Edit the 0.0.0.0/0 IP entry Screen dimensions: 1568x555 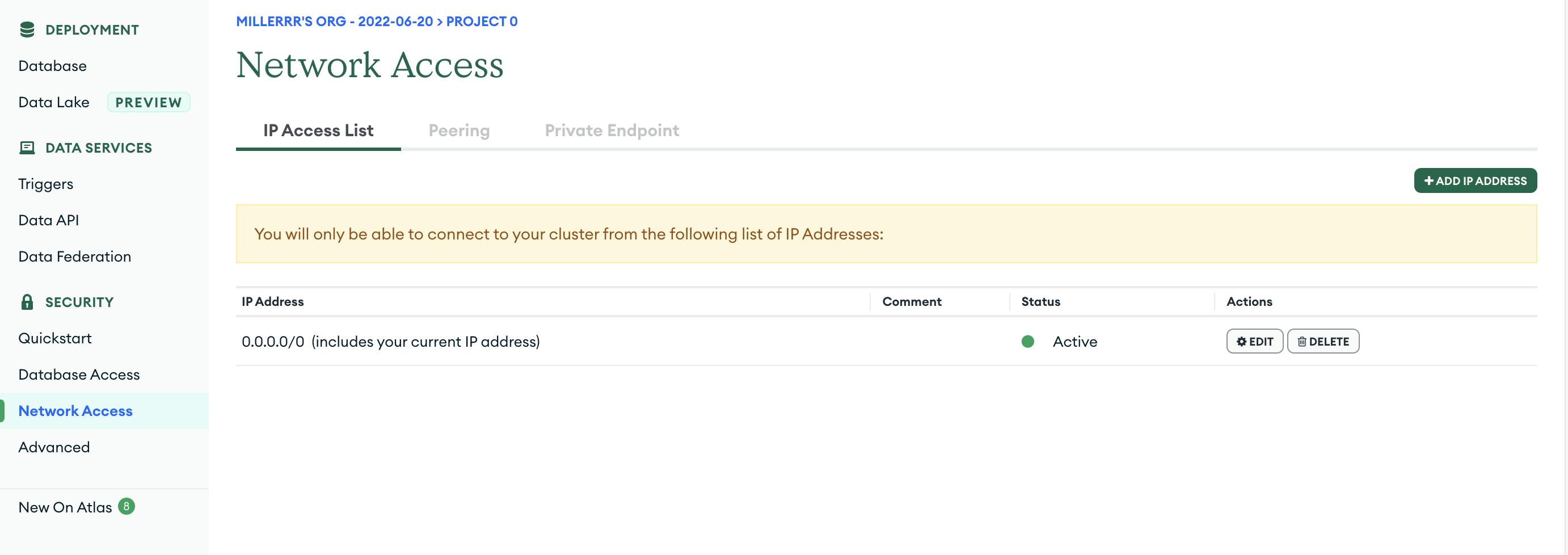tap(1254, 341)
